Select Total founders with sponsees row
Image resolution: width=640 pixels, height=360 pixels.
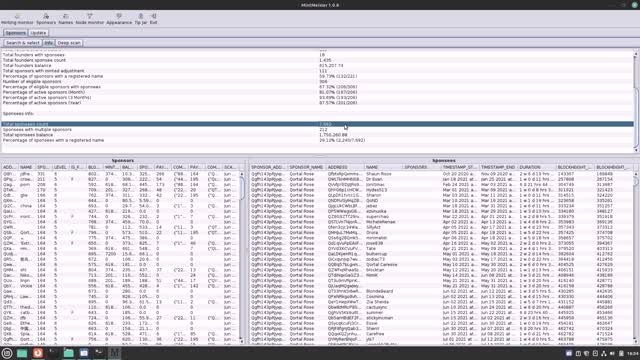[318, 55]
